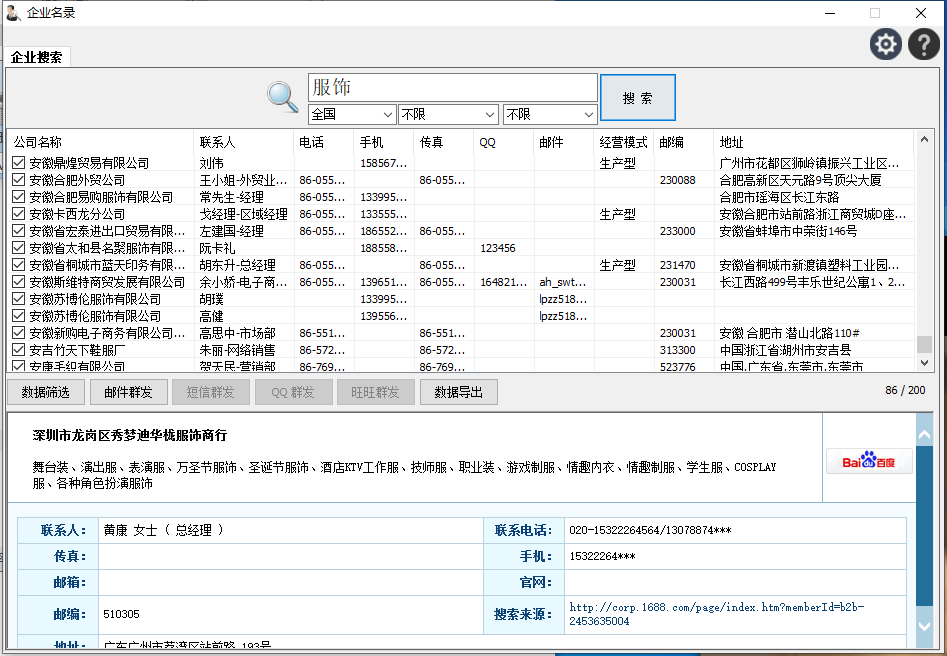The image size is (947, 656).
Task: Click the magnifying glass search icon
Action: coord(283,97)
